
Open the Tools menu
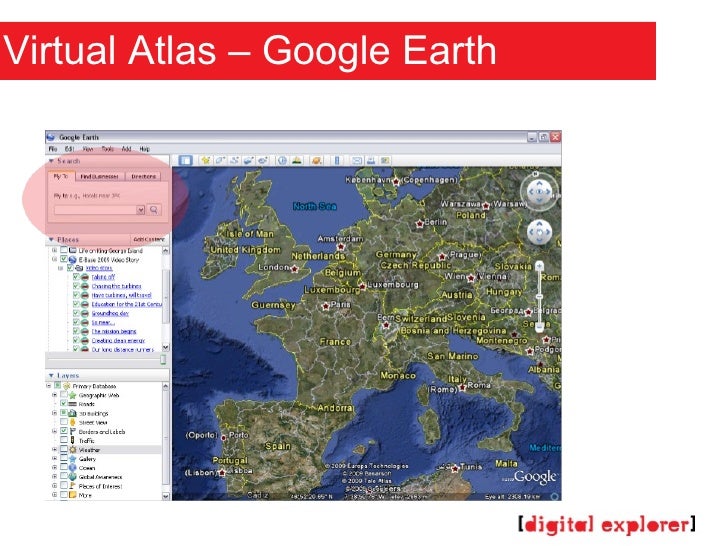click(108, 149)
